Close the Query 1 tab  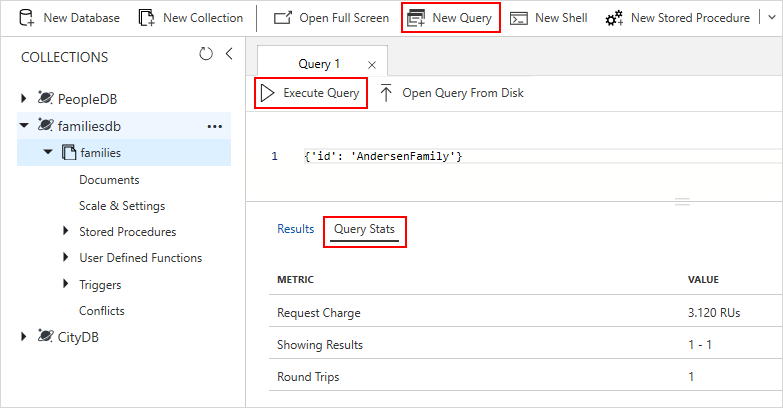372,65
